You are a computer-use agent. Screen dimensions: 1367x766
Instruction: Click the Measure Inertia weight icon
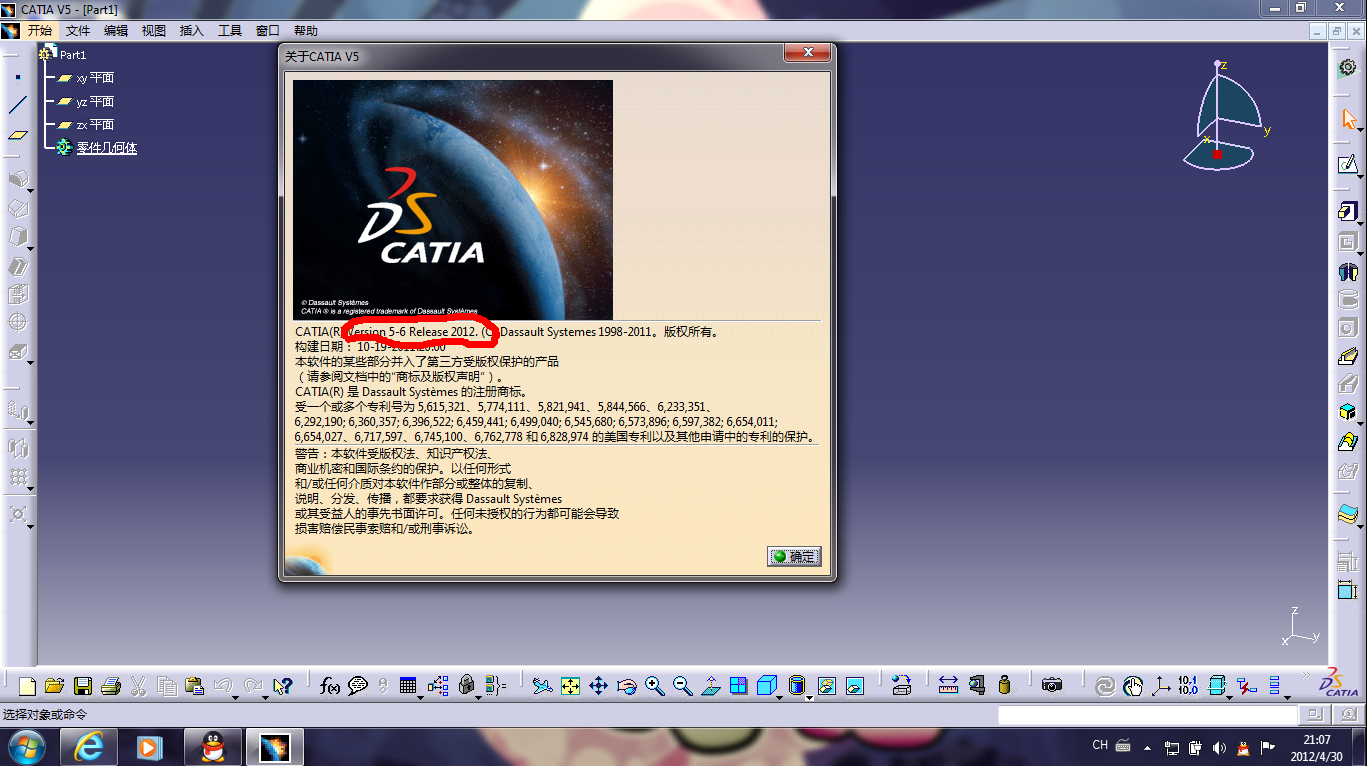tap(1005, 686)
